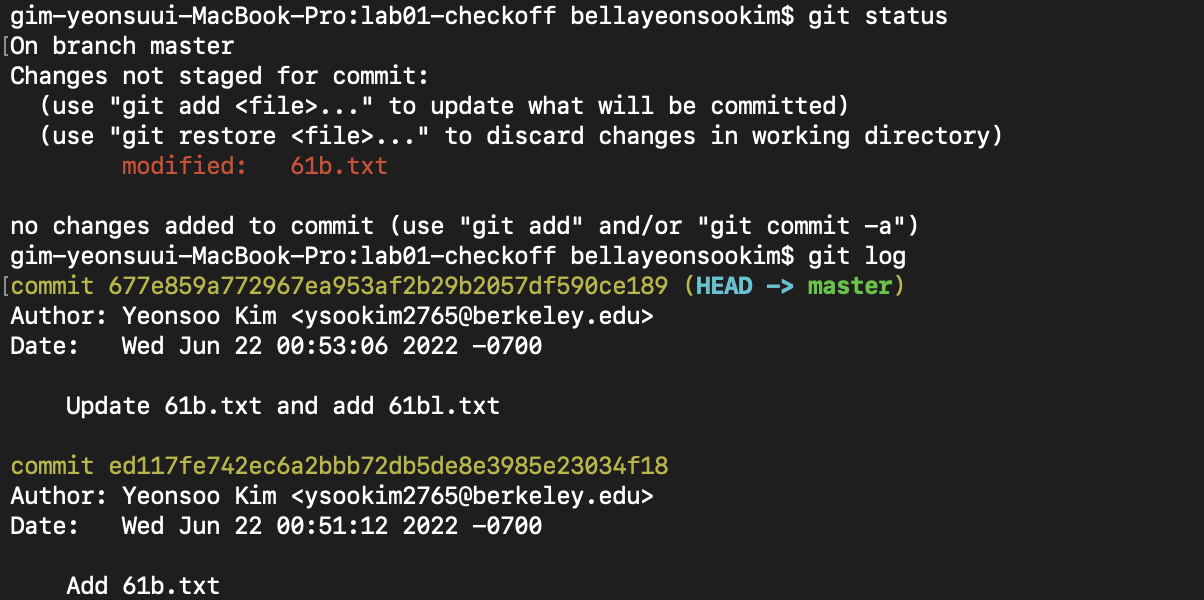
Task: Click the green master branch label
Action: (x=849, y=286)
